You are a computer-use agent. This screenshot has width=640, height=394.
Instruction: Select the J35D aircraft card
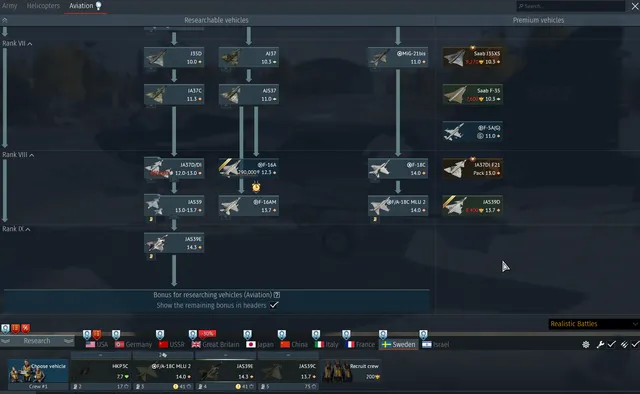click(174, 57)
